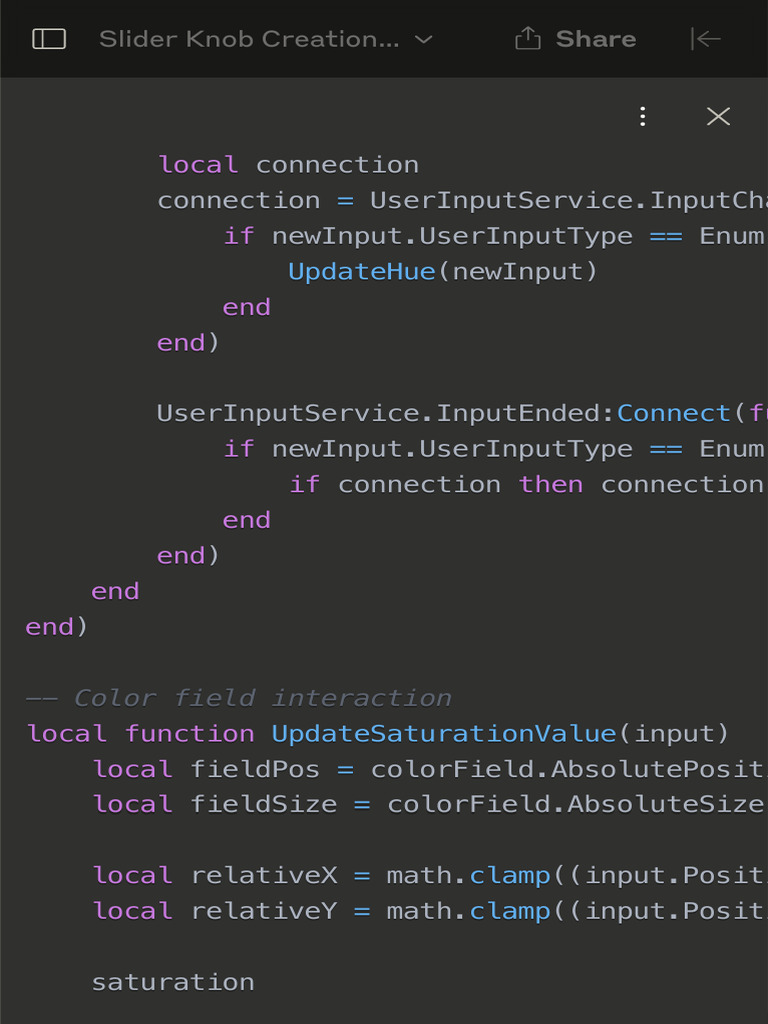Click the Share button
Image resolution: width=768 pixels, height=1024 pixels.
coord(576,39)
